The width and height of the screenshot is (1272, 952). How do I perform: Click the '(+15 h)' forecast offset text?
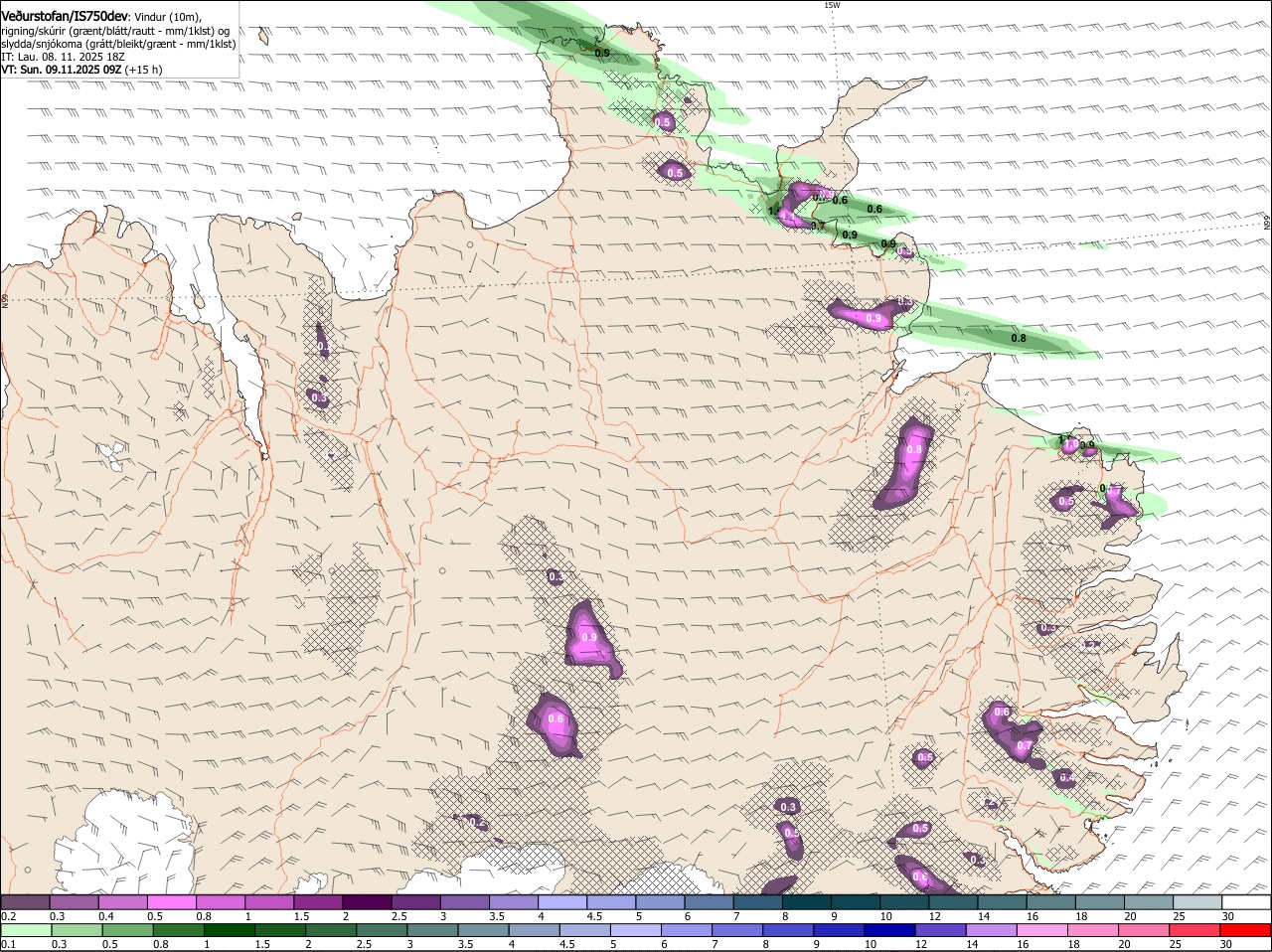(143, 70)
